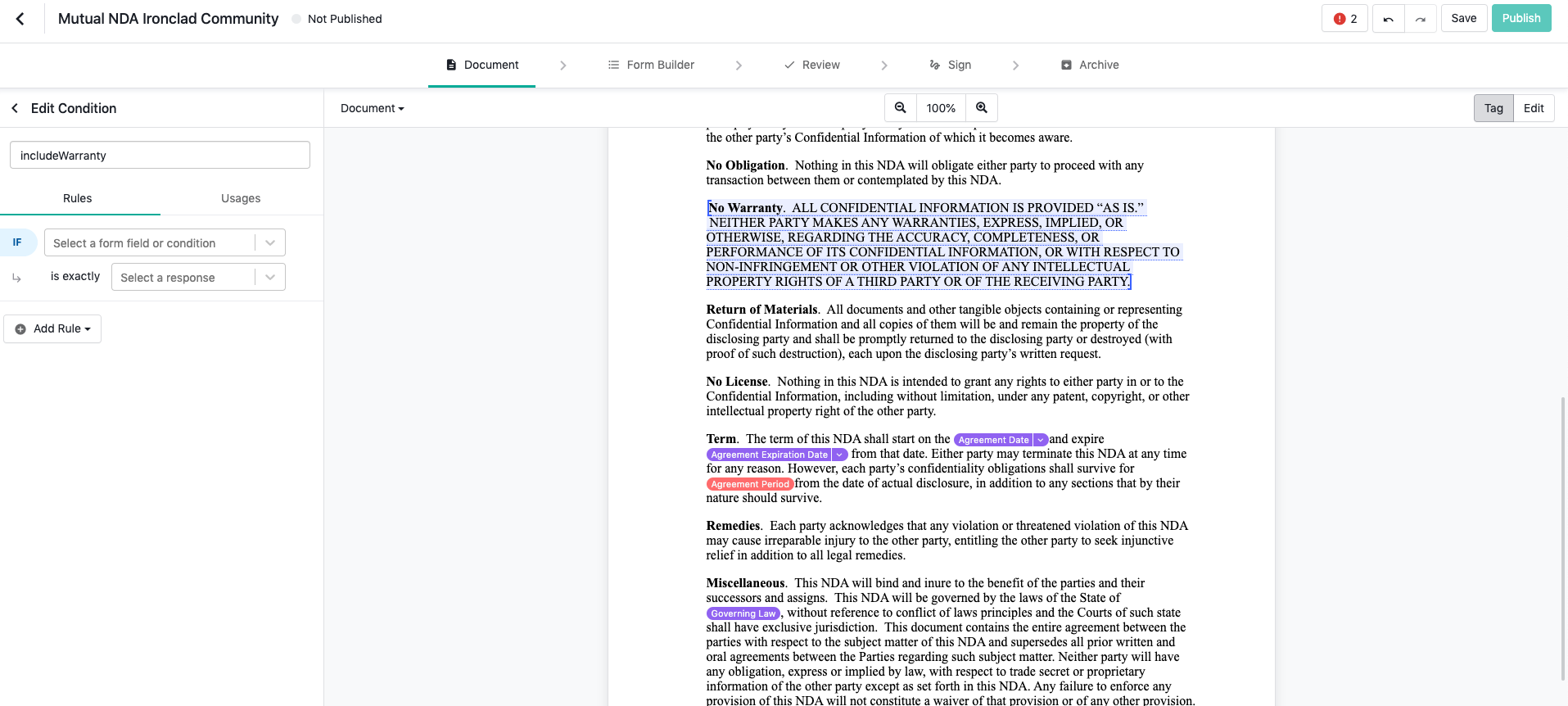Image resolution: width=1568 pixels, height=706 pixels.
Task: Click the 'No License' heading
Action: (737, 382)
